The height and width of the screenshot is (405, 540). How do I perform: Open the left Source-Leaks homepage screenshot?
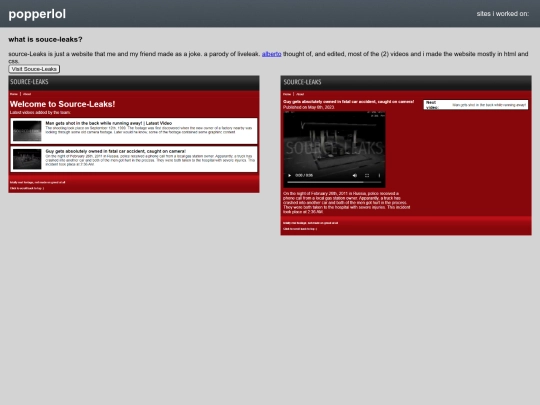click(x=134, y=134)
